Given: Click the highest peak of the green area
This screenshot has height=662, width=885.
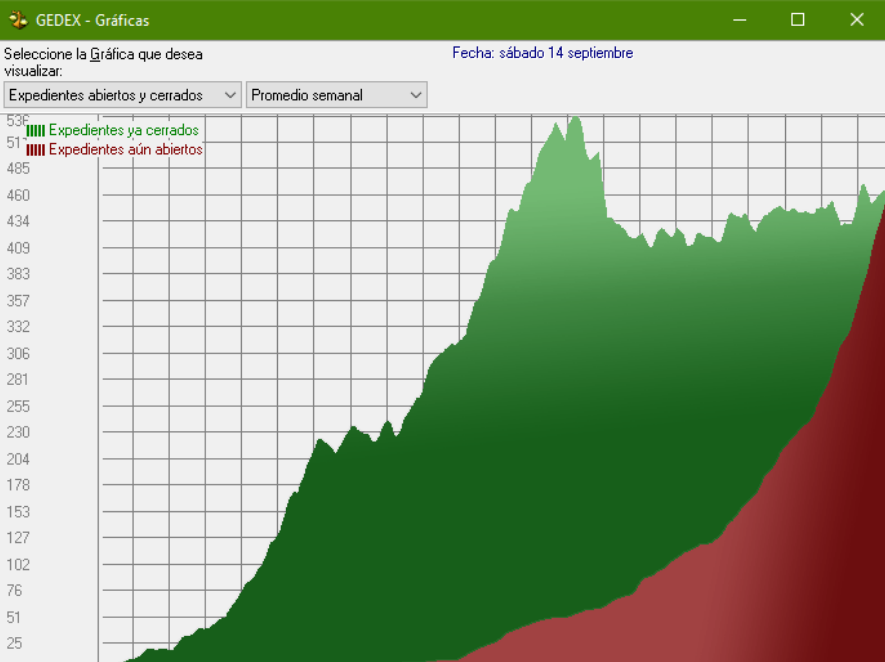Looking at the screenshot, I should [x=575, y=122].
